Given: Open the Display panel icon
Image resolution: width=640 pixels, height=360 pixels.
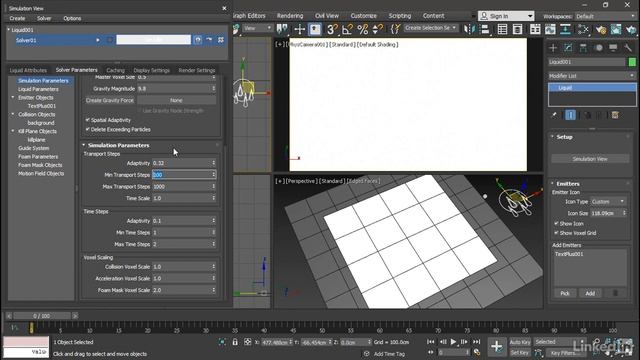Looking at the screenshot, I should pyautogui.click(x=613, y=48).
